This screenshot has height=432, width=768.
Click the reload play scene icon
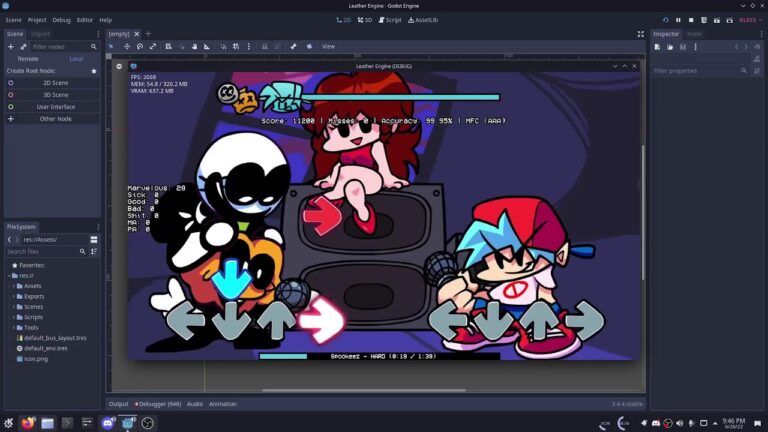tap(666, 20)
